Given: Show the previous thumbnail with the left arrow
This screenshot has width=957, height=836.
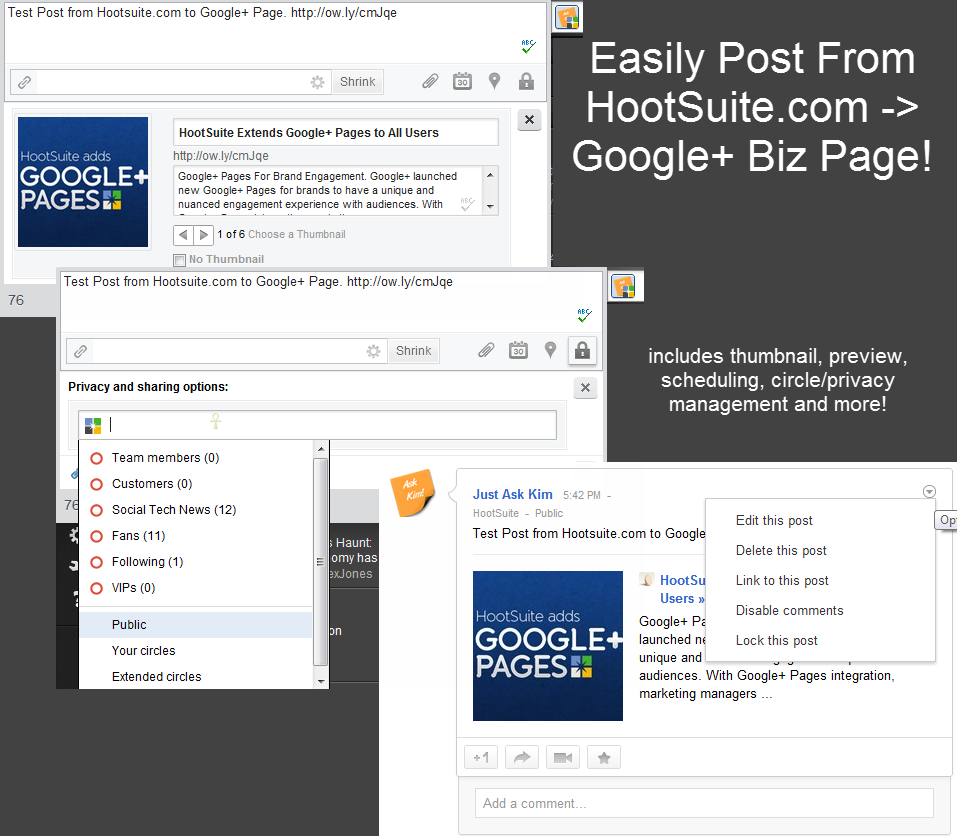Looking at the screenshot, I should coord(183,234).
